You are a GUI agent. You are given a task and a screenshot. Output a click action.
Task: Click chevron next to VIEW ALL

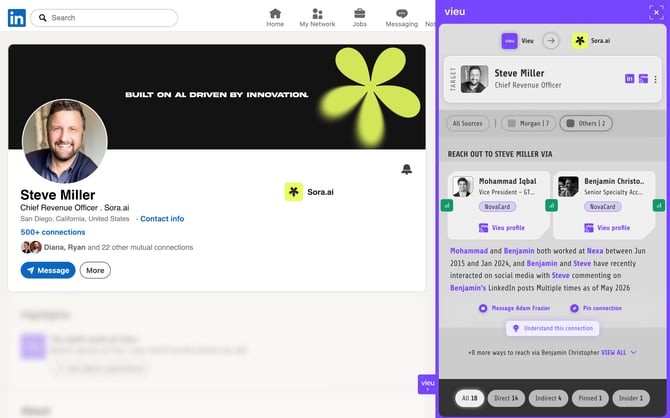point(634,353)
